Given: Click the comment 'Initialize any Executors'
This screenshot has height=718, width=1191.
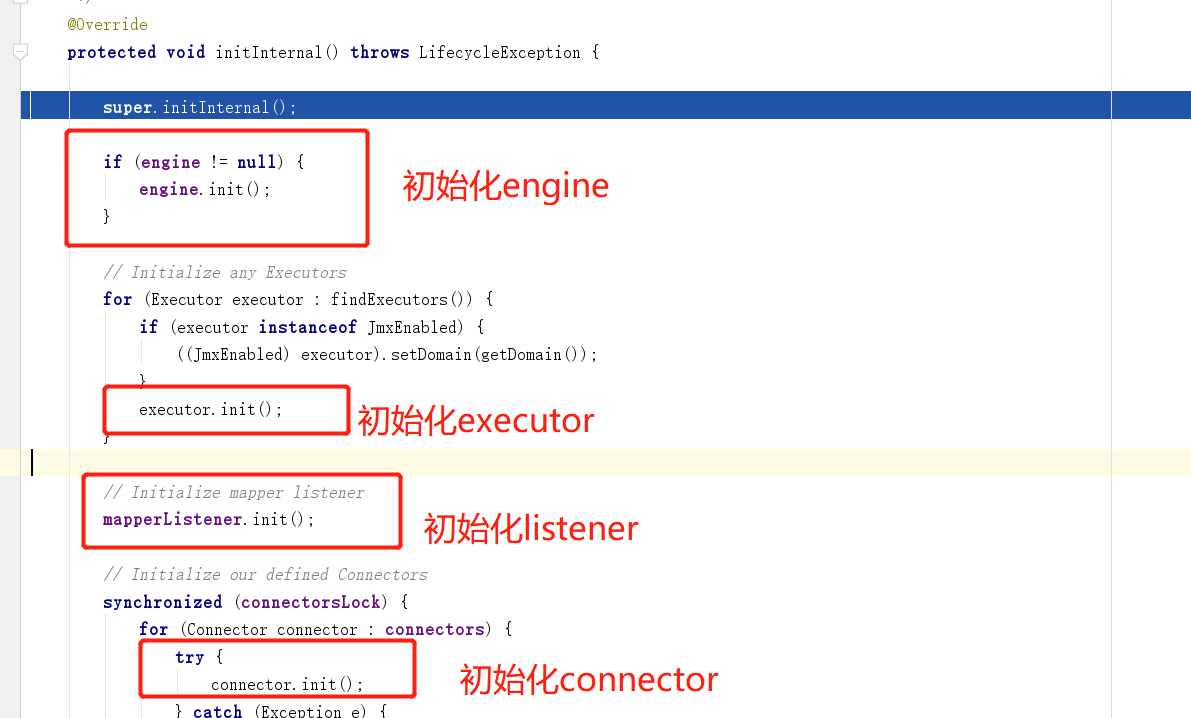Looking at the screenshot, I should pyautogui.click(x=225, y=272).
